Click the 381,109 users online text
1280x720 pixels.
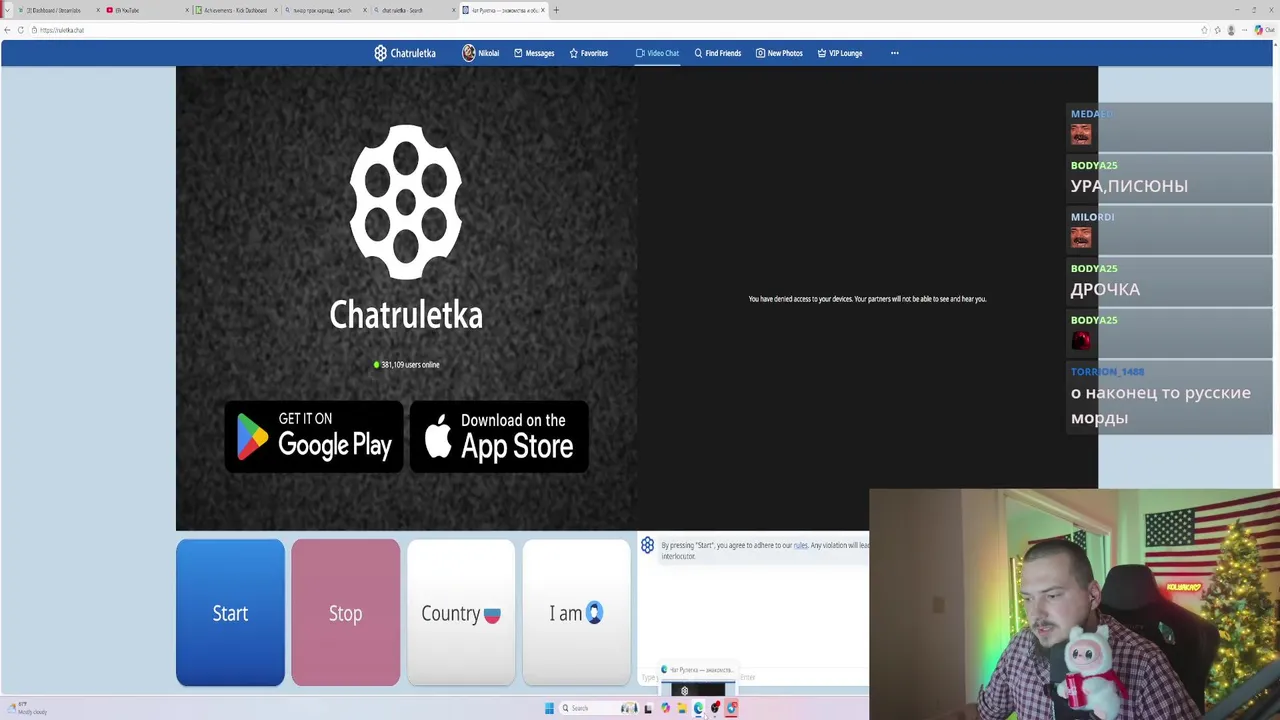(406, 364)
